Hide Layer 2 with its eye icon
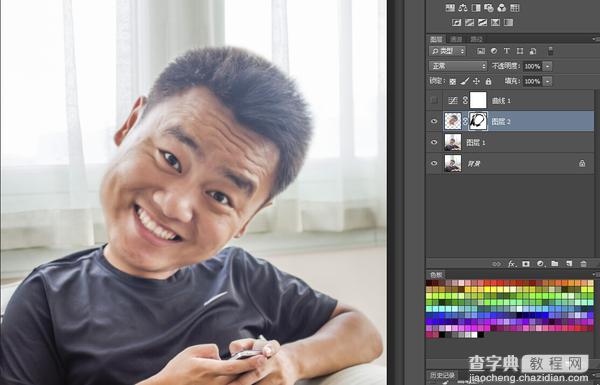The image size is (600, 385). point(434,121)
